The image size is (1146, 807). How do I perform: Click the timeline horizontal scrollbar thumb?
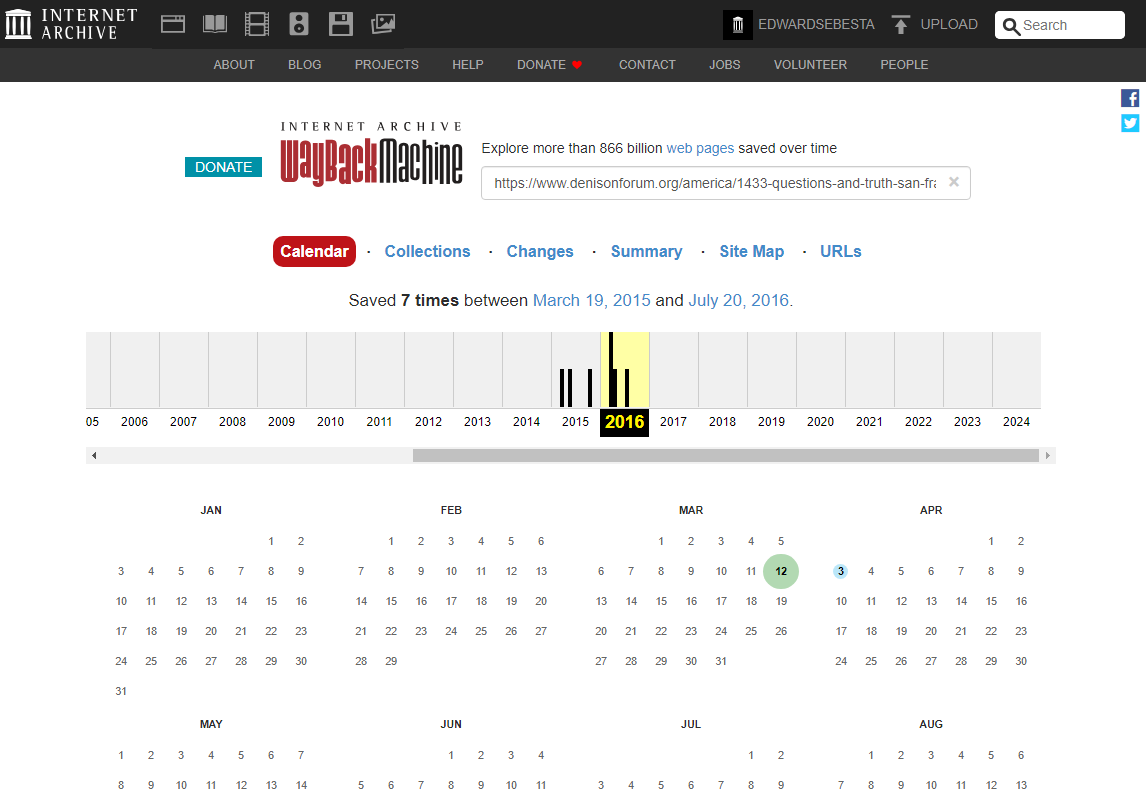coord(726,455)
